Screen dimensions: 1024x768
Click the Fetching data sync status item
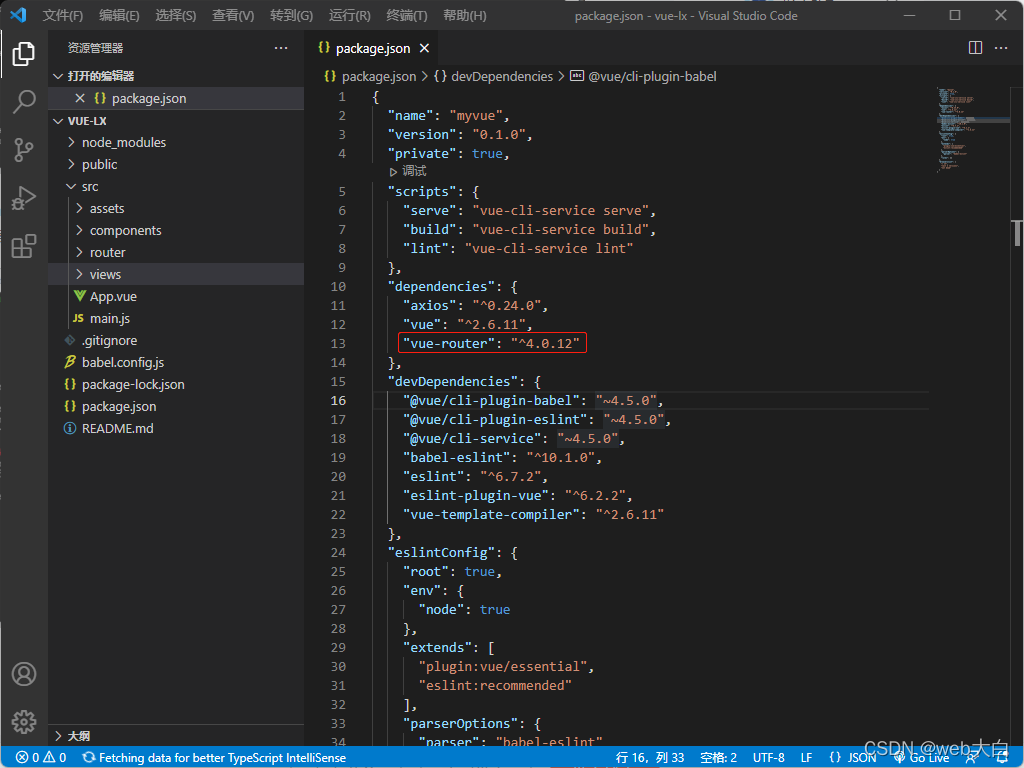pyautogui.click(x=214, y=758)
